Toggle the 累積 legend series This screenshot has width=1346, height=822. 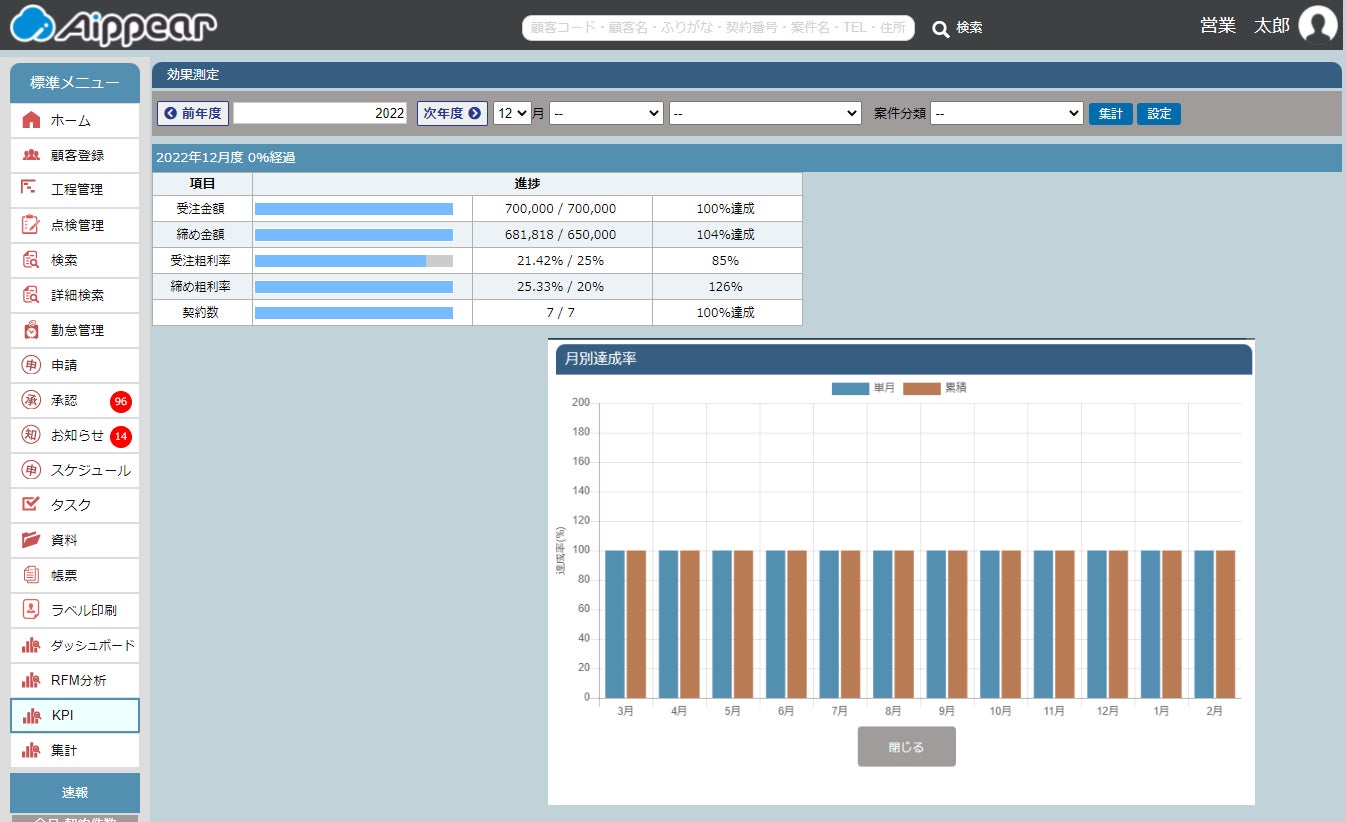click(x=921, y=388)
